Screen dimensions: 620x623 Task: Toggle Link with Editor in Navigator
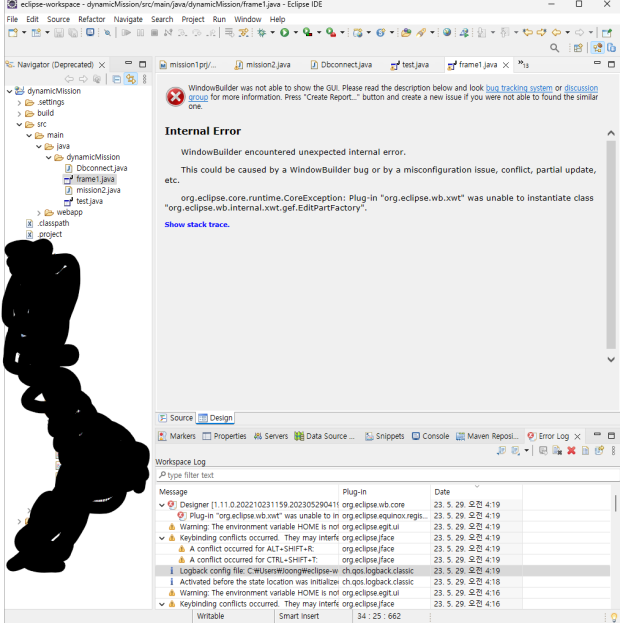(131, 79)
